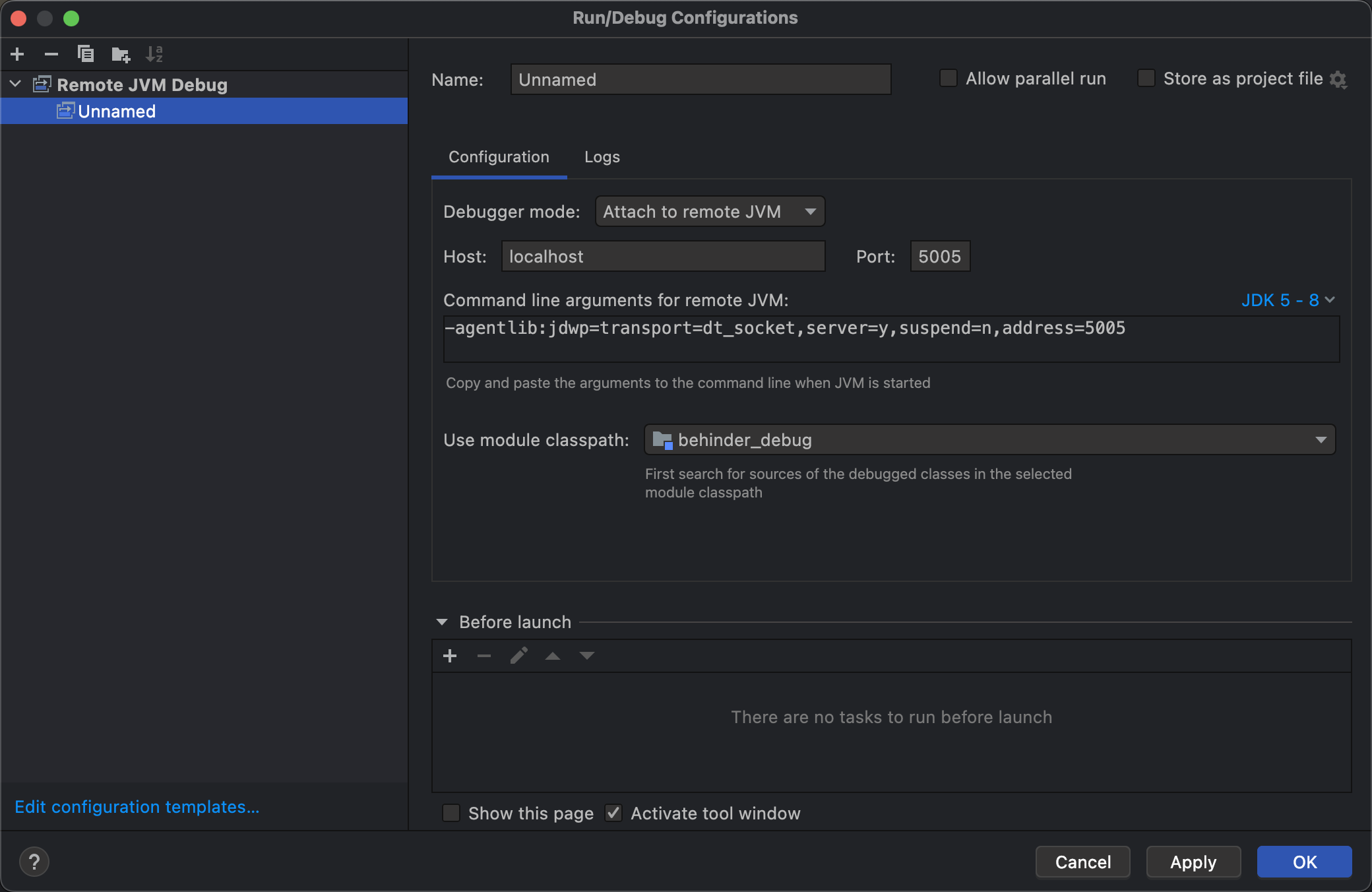The image size is (1372, 892).
Task: Copy the selected configuration
Action: 86,54
